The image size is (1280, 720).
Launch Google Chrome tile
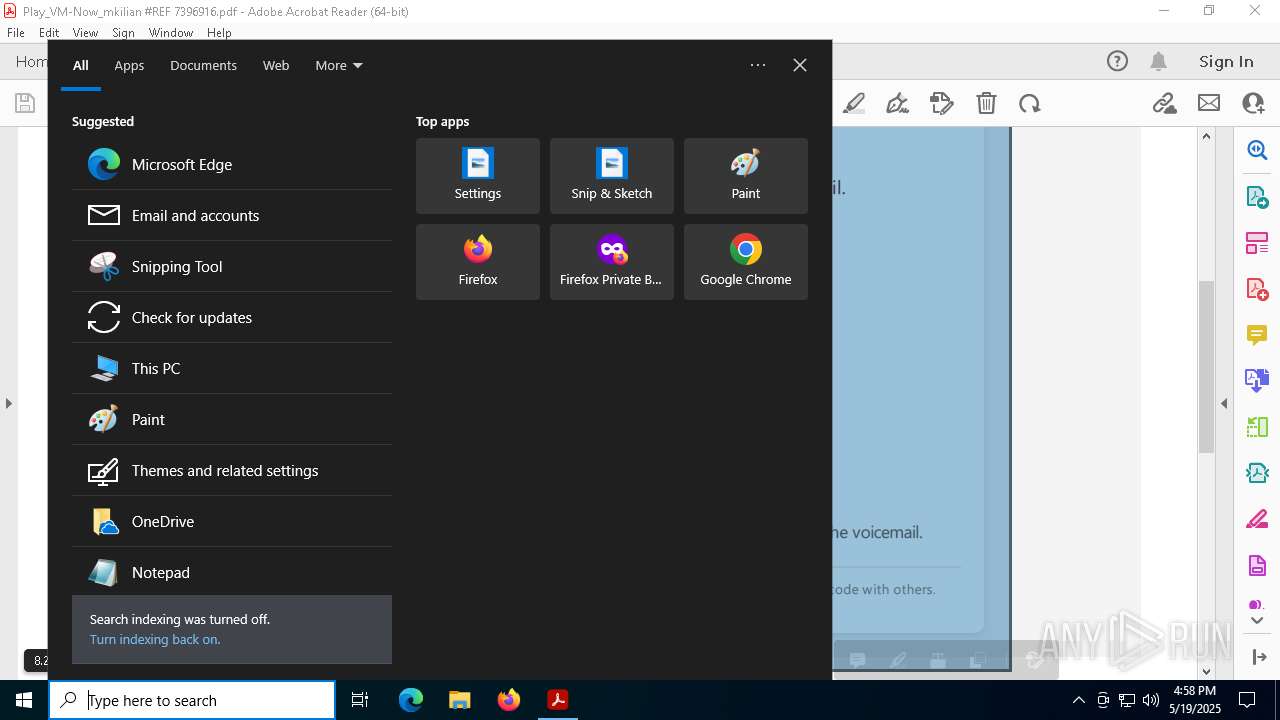(x=746, y=262)
